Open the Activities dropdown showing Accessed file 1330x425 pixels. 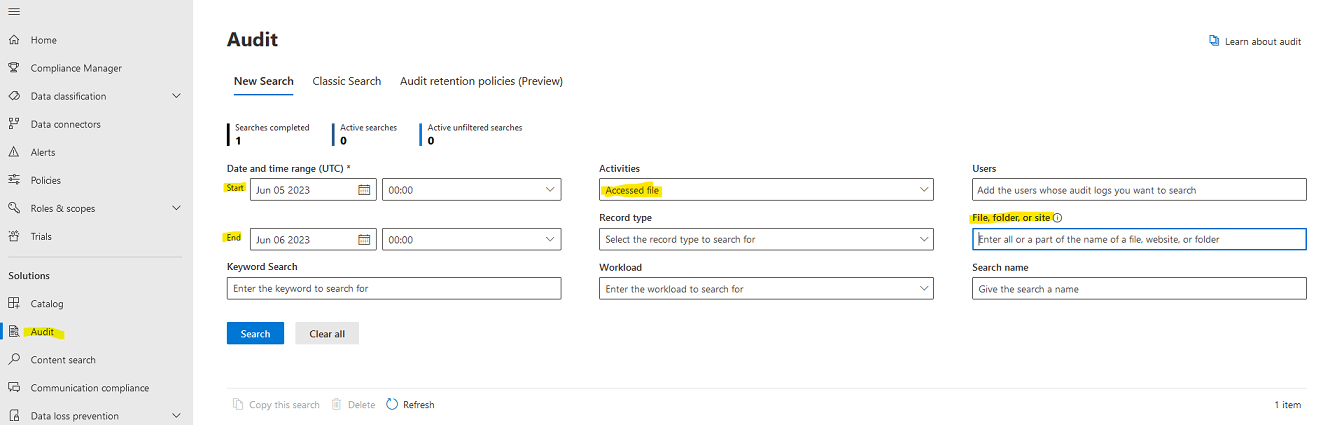766,190
